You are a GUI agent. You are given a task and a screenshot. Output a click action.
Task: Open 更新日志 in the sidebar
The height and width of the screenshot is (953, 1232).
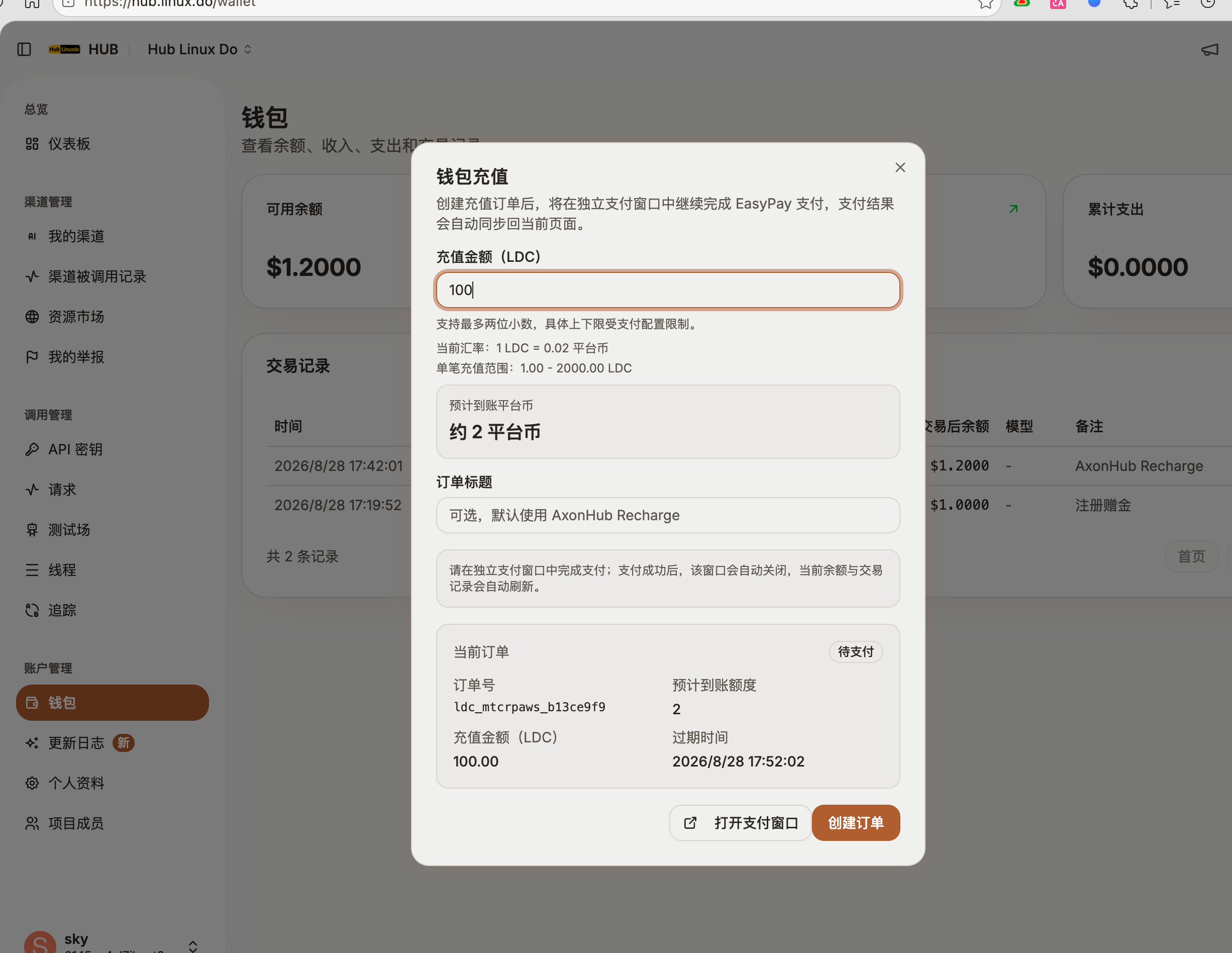coord(112,743)
